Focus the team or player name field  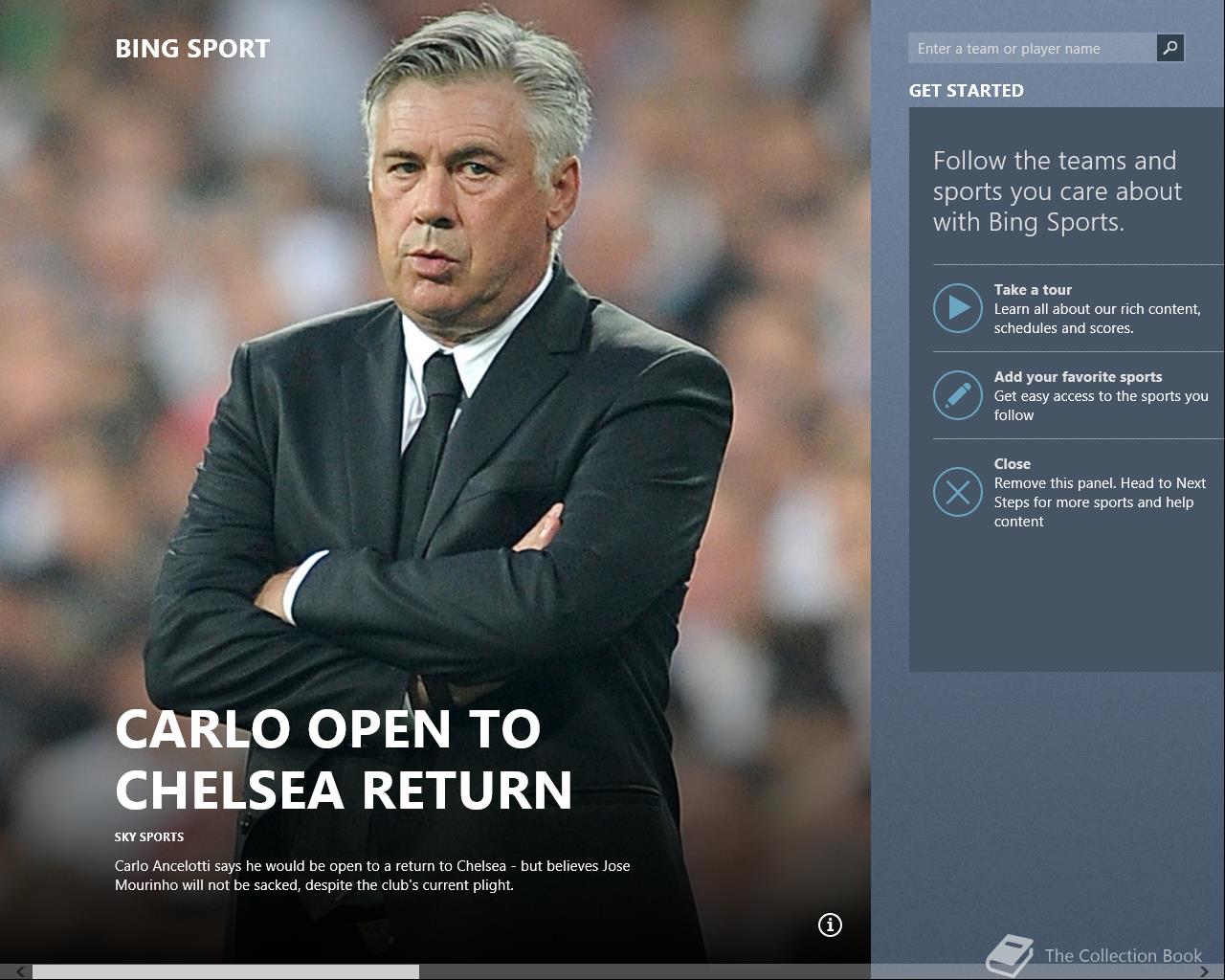[x=1032, y=48]
